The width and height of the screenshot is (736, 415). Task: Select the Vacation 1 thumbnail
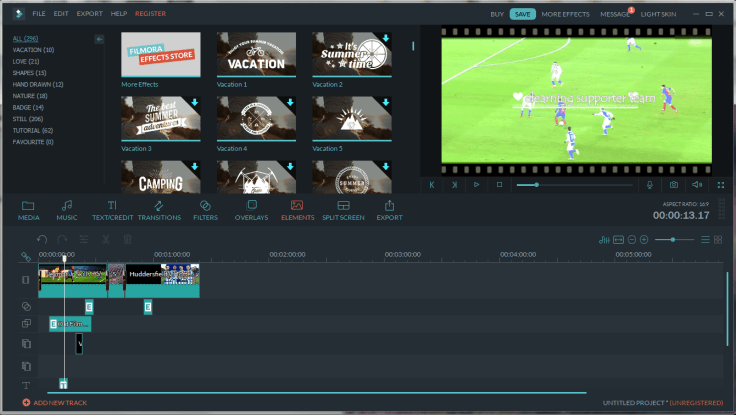coord(256,54)
